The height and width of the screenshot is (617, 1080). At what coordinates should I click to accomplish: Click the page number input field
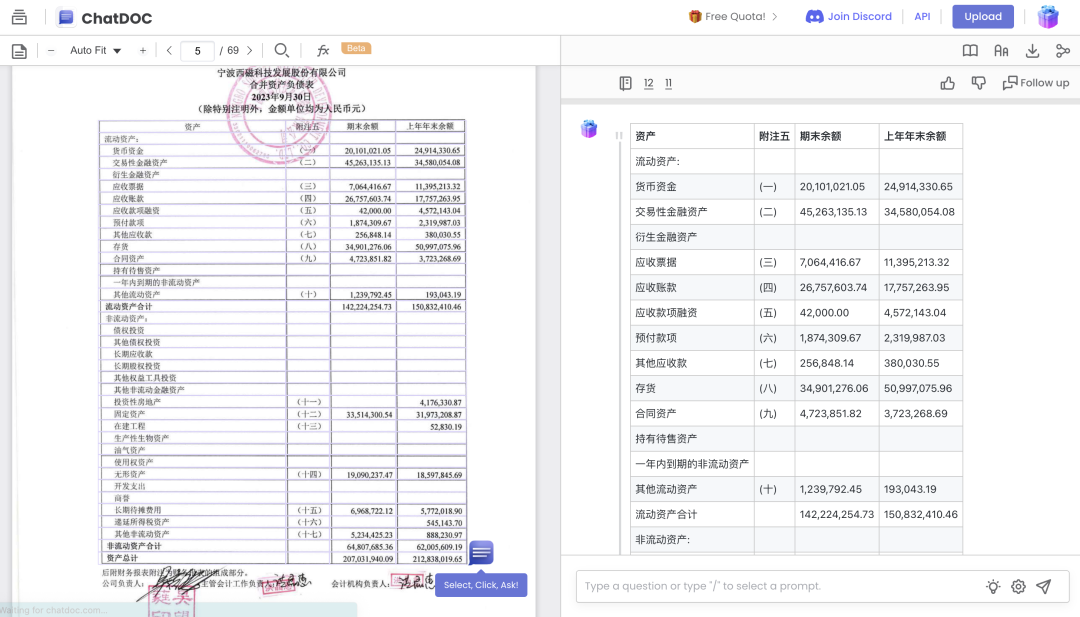(x=197, y=50)
